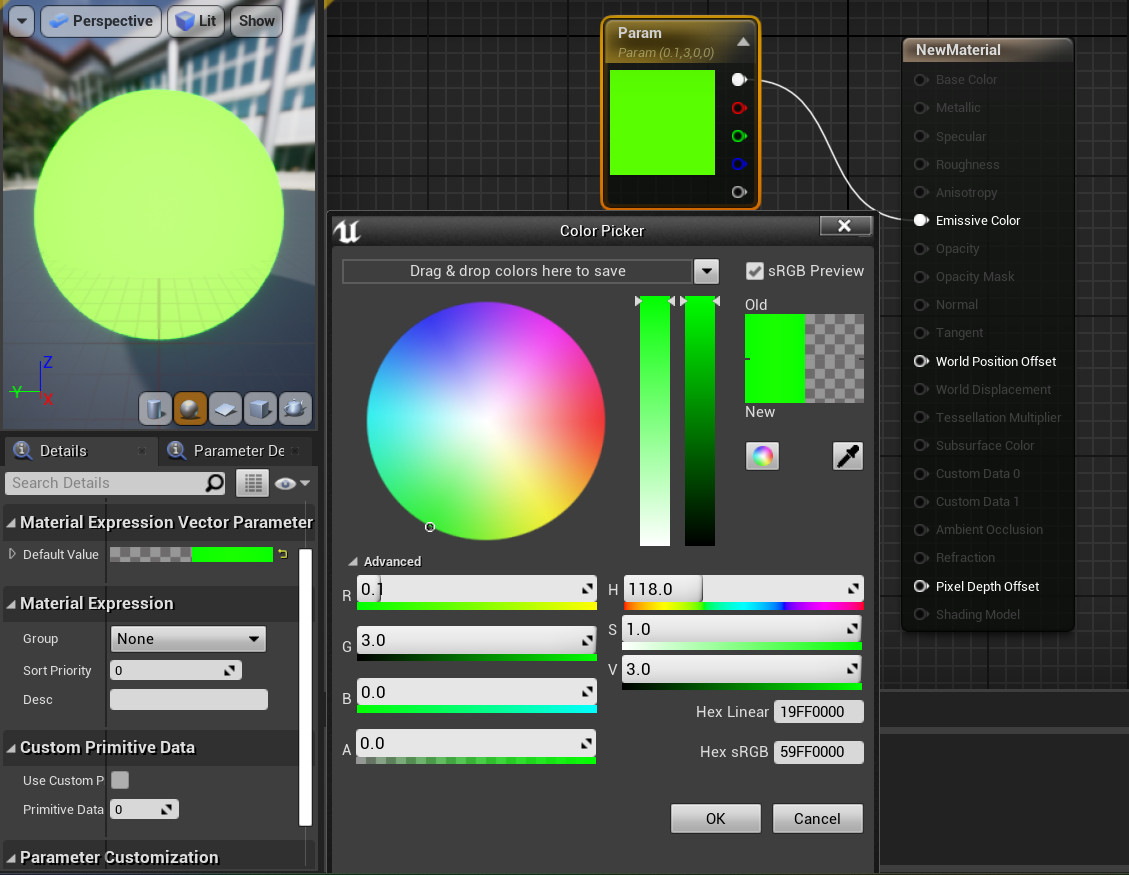The height and width of the screenshot is (875, 1129).
Task: Select the plane preview shape
Action: click(225, 408)
